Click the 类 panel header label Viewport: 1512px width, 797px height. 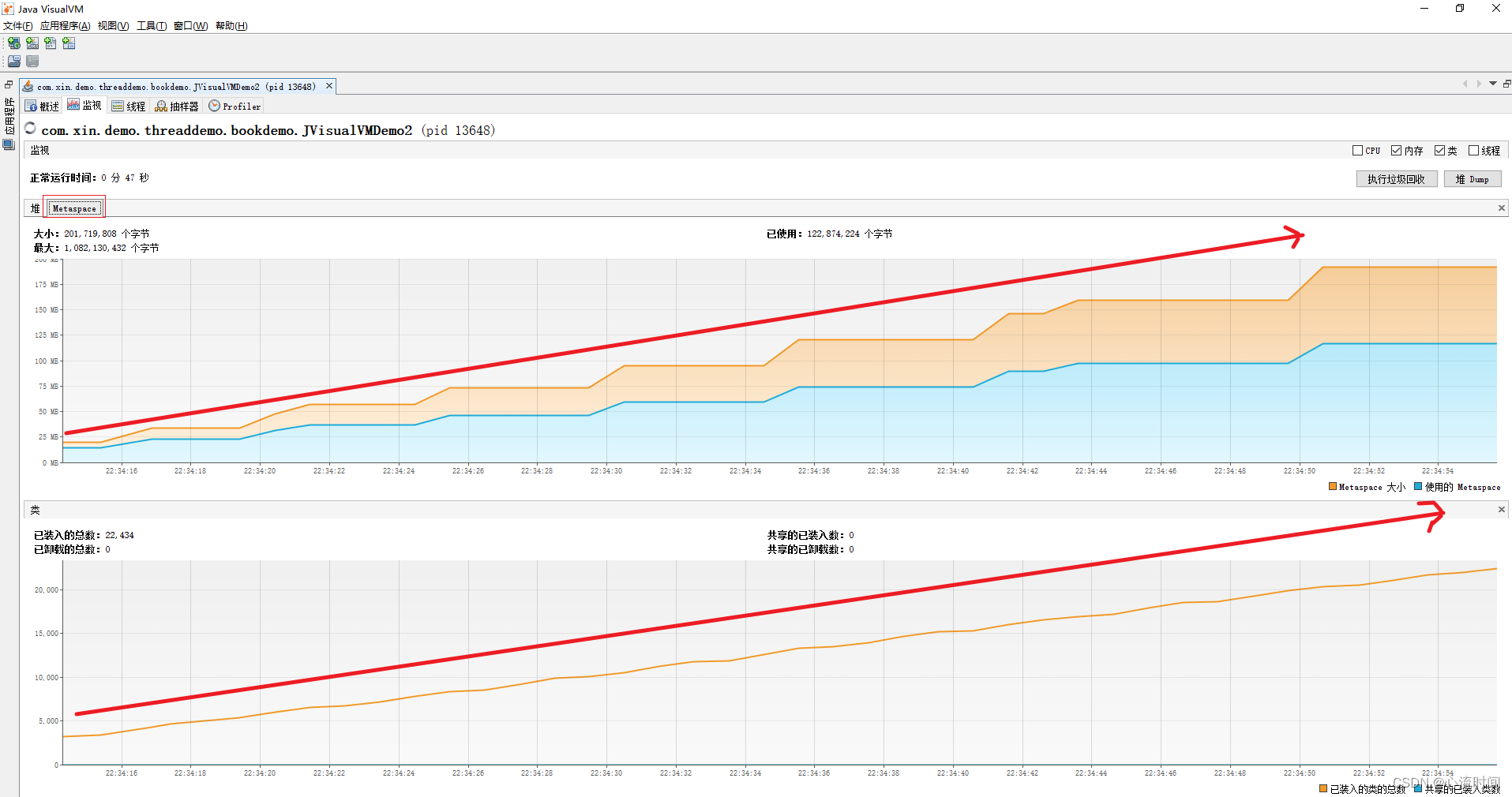click(35, 510)
